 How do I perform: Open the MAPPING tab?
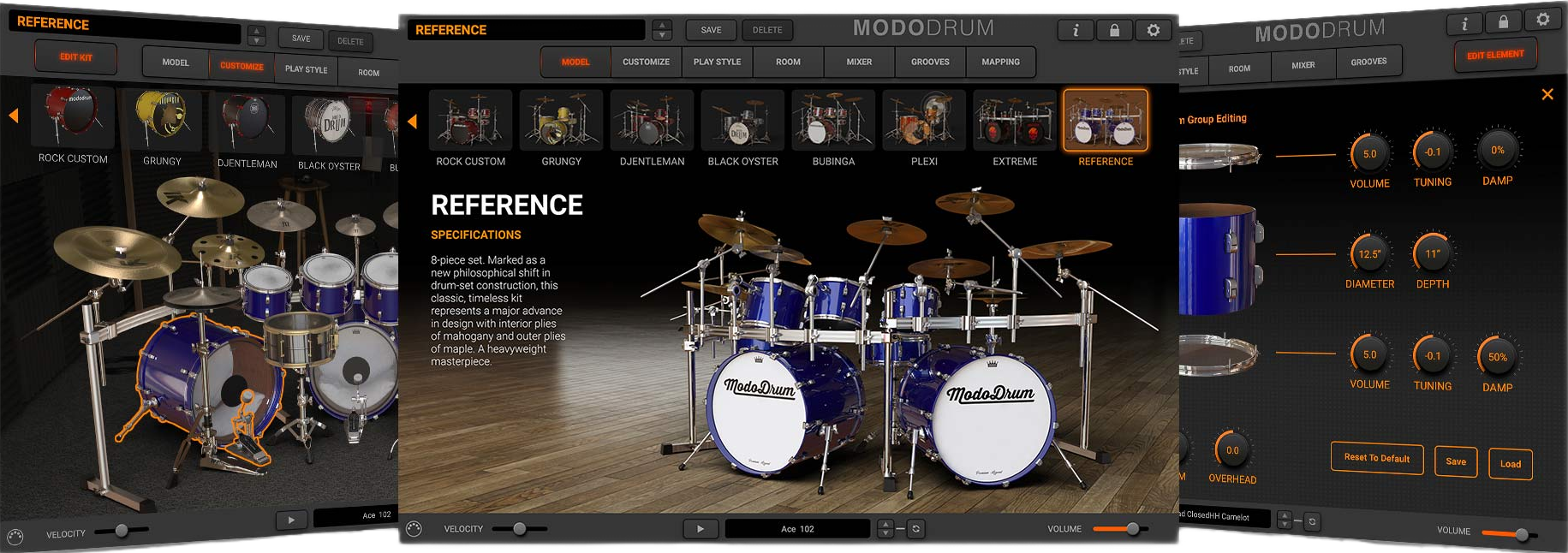pos(1000,62)
